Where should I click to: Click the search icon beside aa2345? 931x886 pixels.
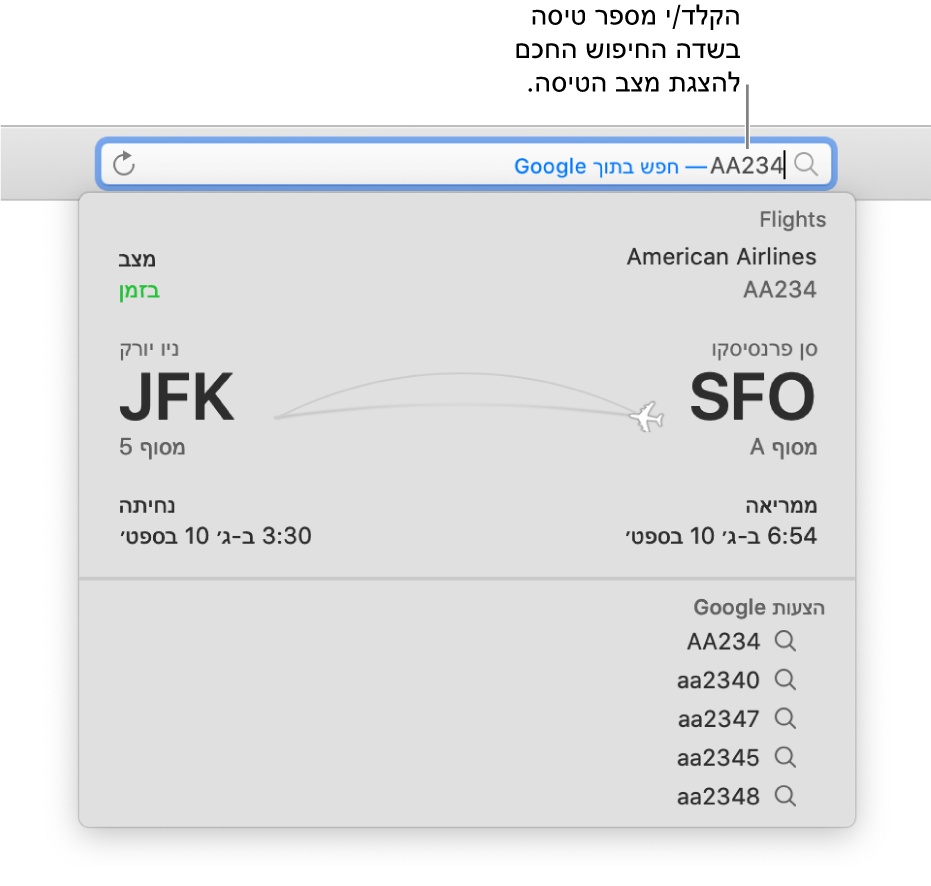(x=785, y=757)
